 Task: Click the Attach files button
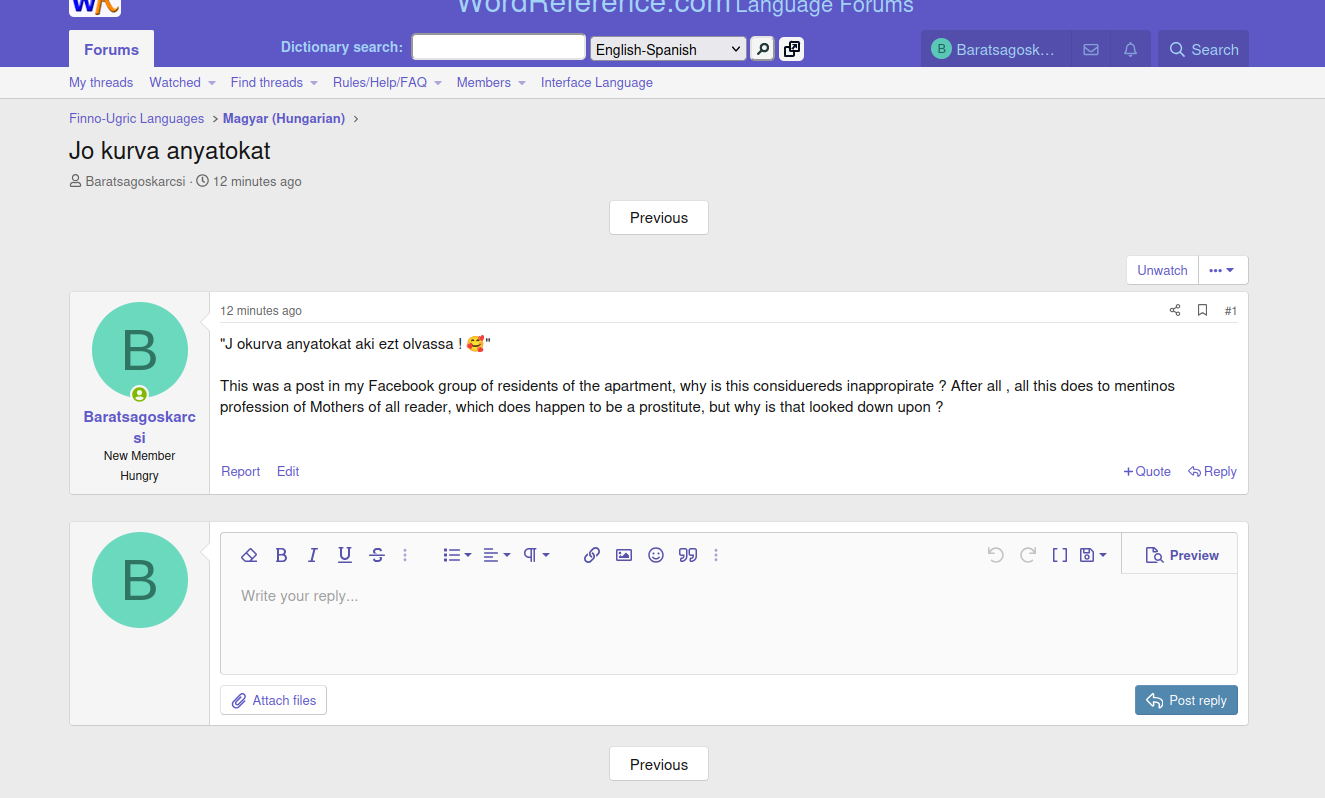(x=274, y=701)
